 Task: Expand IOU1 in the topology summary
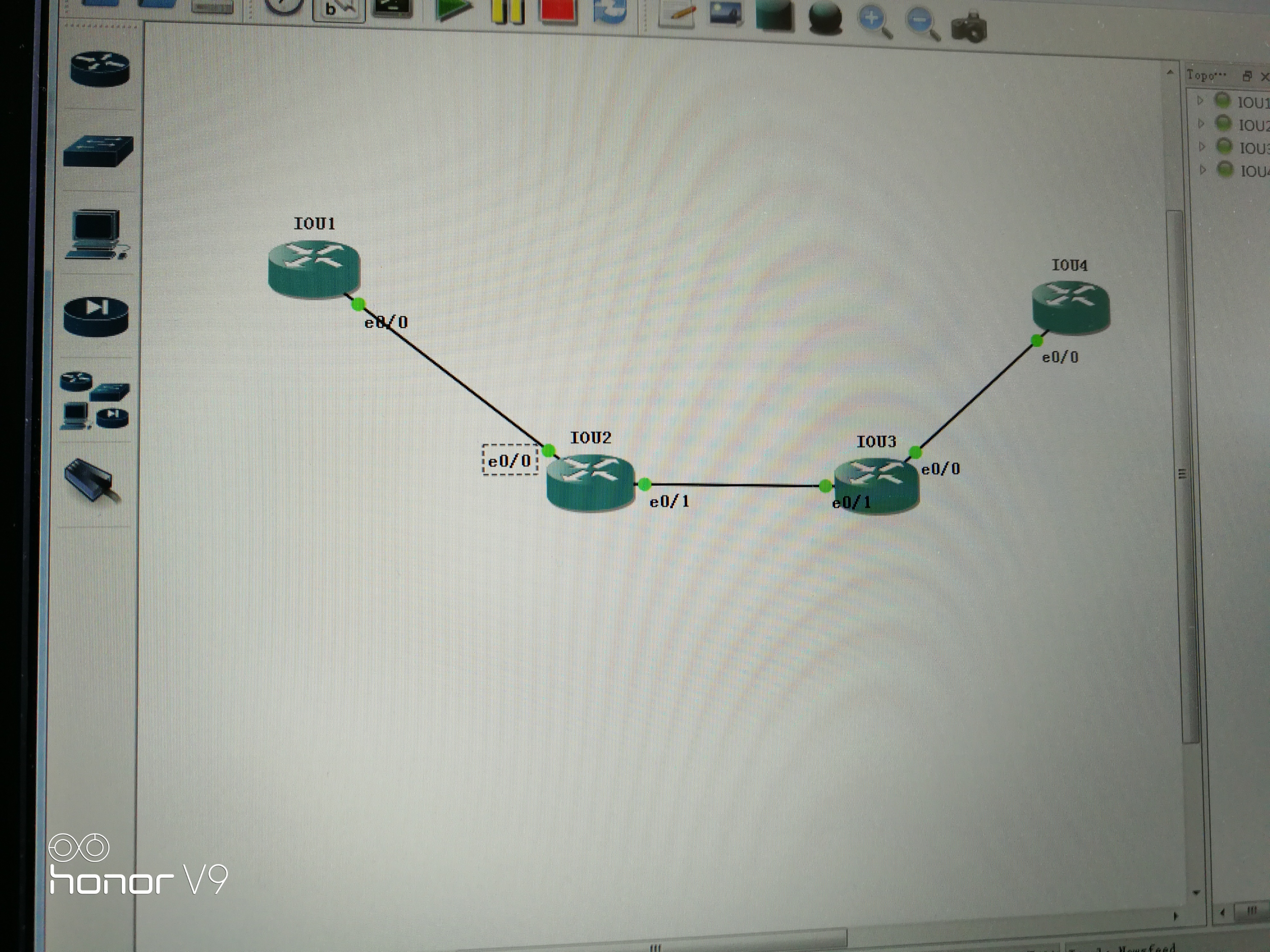1200,100
